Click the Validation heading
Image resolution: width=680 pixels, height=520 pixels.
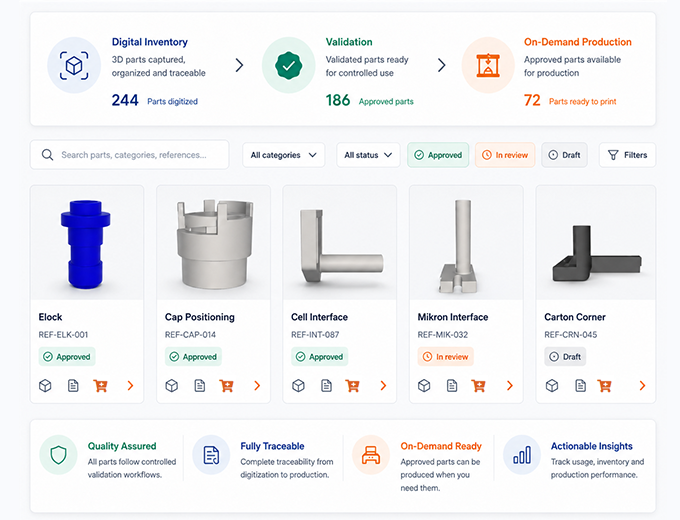tap(349, 42)
